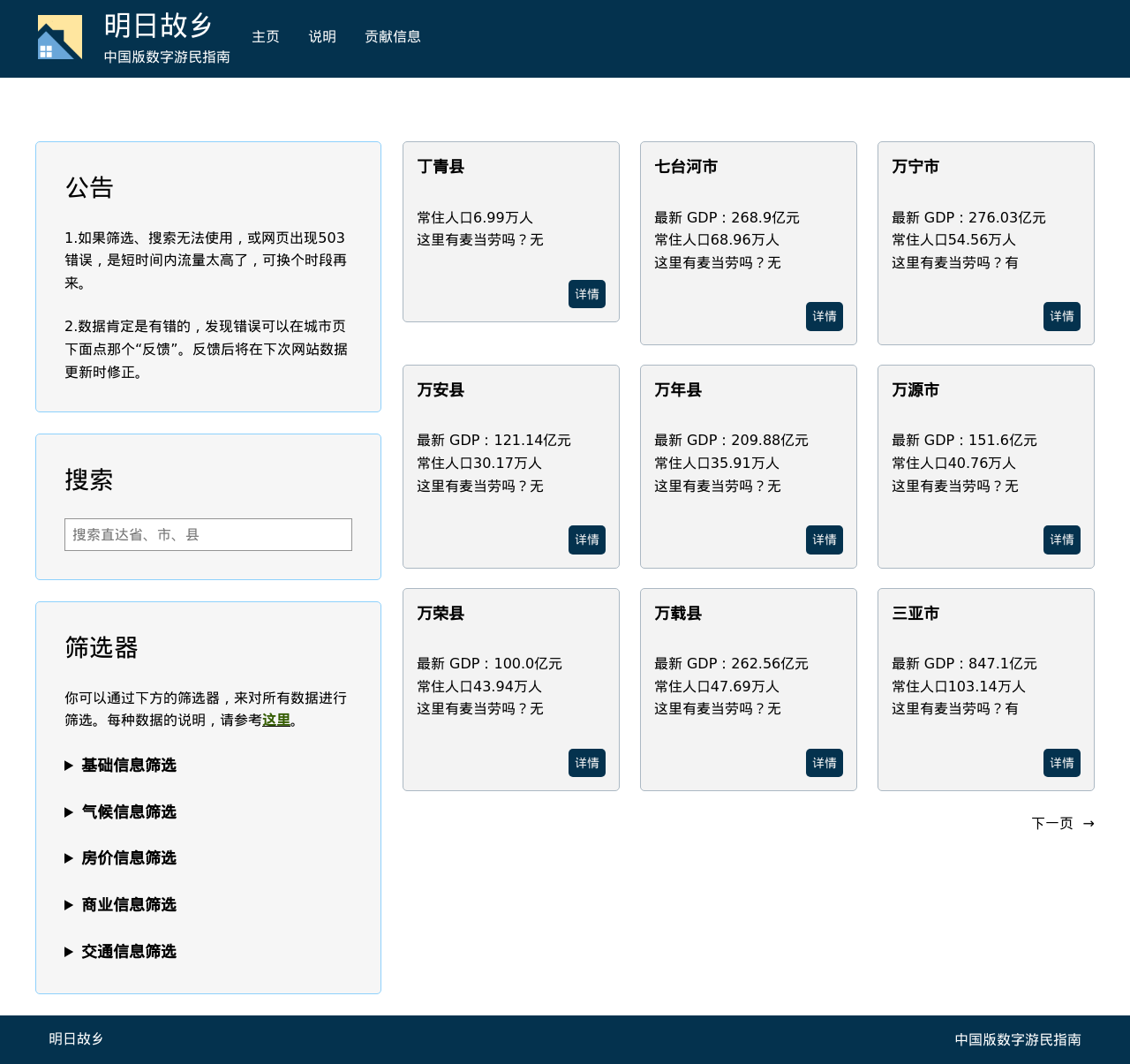Show details for 万荣县

pyautogui.click(x=587, y=764)
